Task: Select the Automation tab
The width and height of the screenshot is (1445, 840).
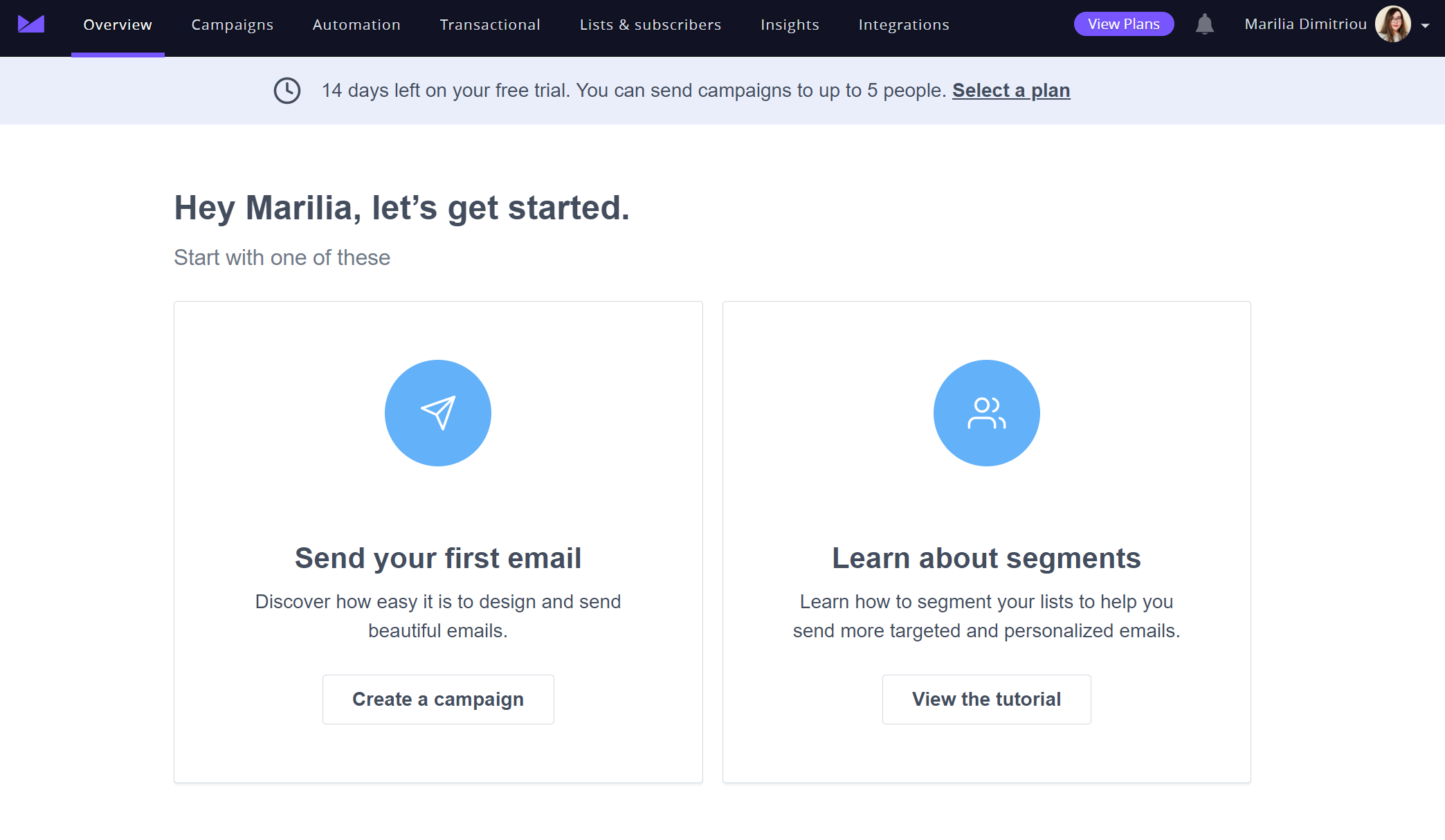Action: point(355,24)
